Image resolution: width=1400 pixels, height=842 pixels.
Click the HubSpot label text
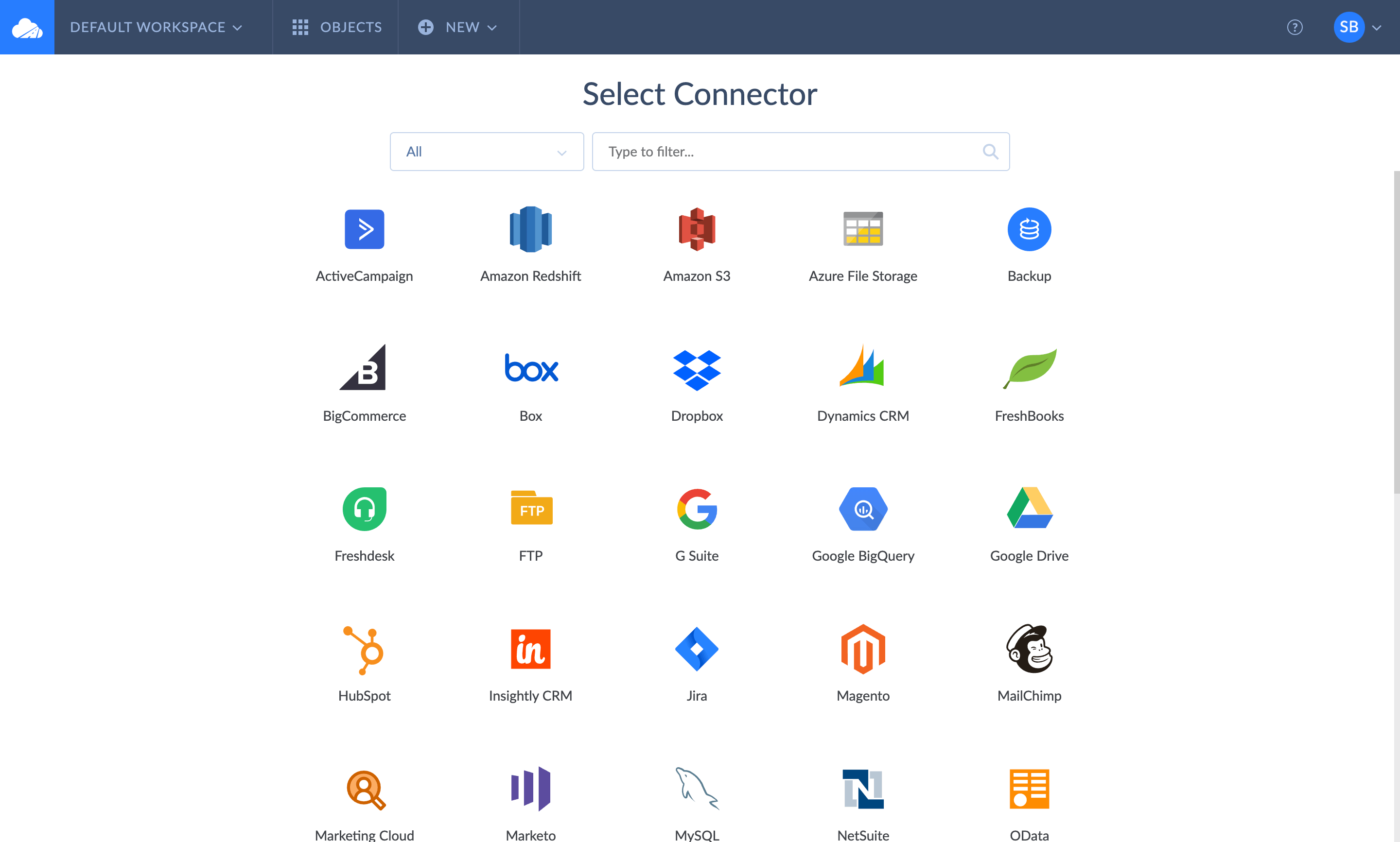coord(364,696)
